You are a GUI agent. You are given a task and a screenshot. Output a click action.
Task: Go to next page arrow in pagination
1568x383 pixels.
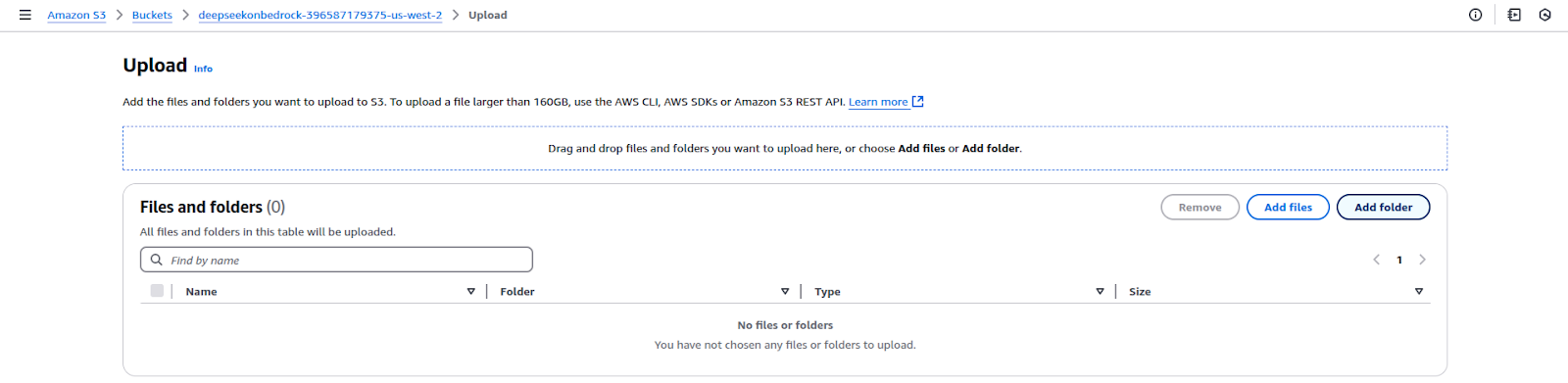1422,260
